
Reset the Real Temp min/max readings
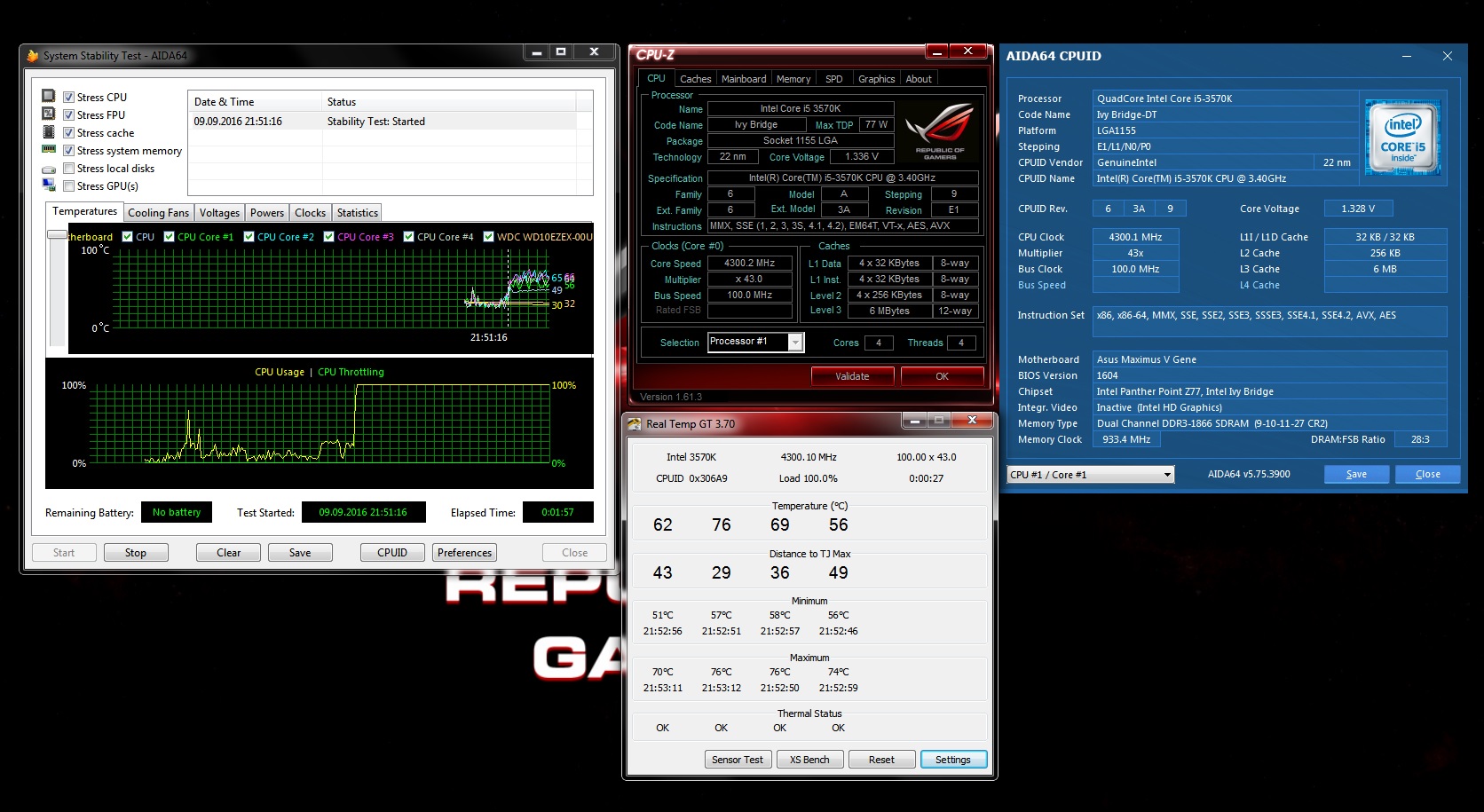click(x=881, y=760)
